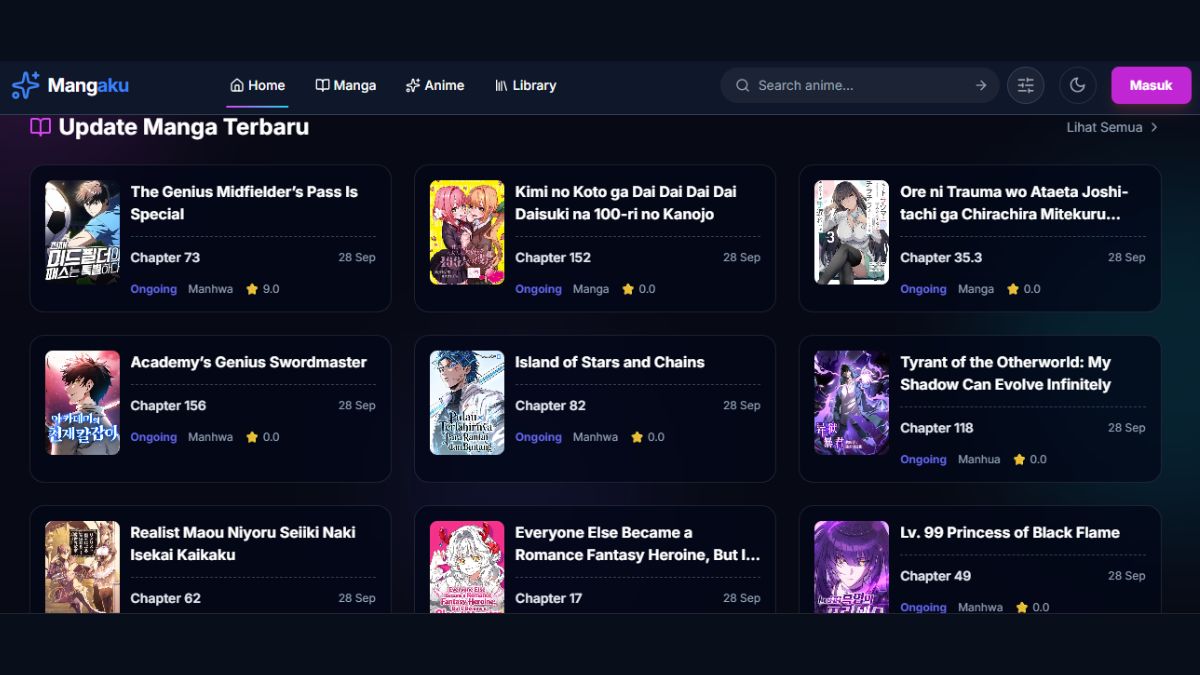The height and width of the screenshot is (675, 1200).
Task: Click the magnifier icon in search bar
Action: click(x=743, y=86)
